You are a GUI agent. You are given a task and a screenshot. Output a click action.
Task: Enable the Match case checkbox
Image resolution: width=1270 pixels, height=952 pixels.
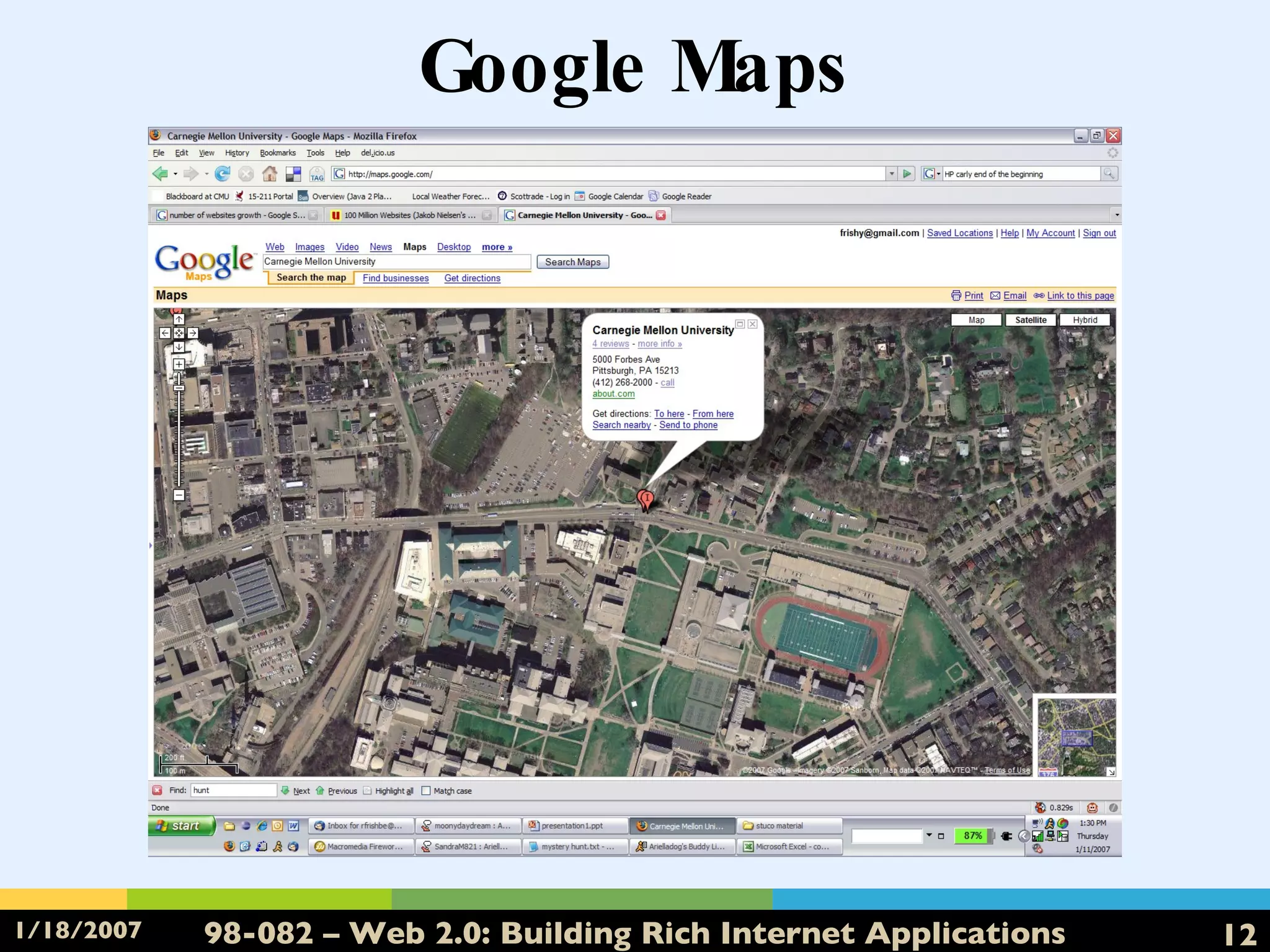[425, 791]
